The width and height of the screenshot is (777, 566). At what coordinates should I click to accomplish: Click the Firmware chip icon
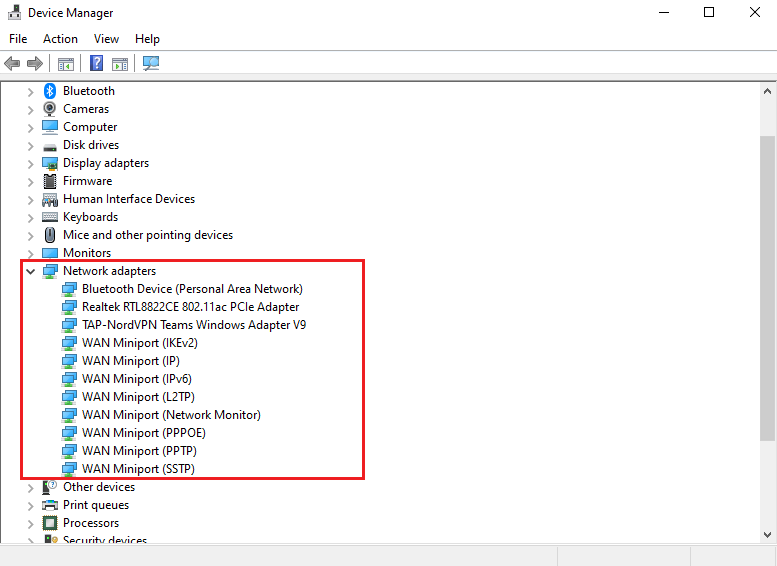(x=50, y=181)
